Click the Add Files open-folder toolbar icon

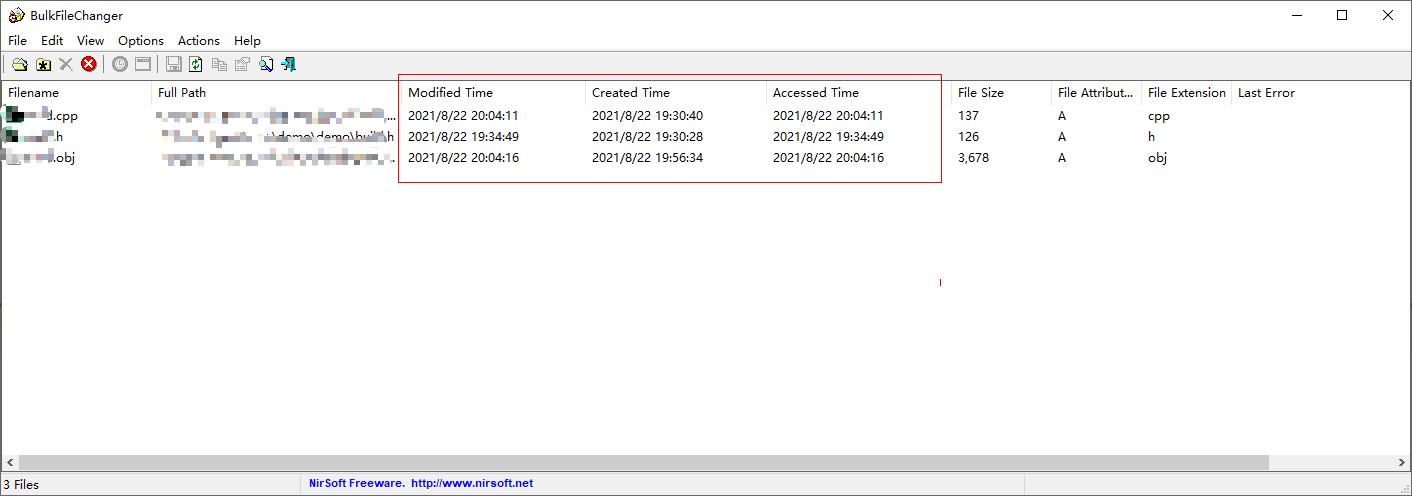pos(19,65)
